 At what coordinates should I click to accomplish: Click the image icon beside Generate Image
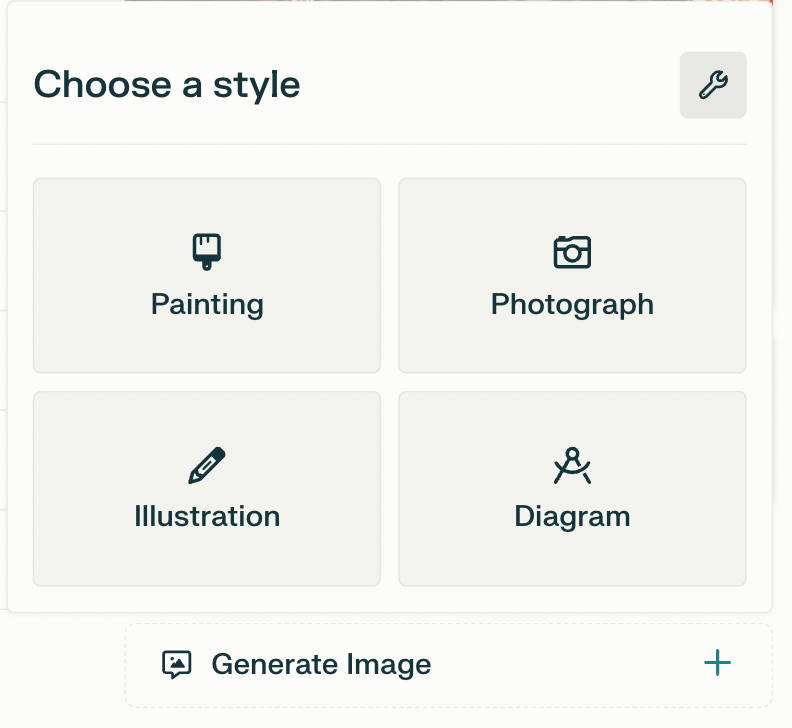point(177,665)
